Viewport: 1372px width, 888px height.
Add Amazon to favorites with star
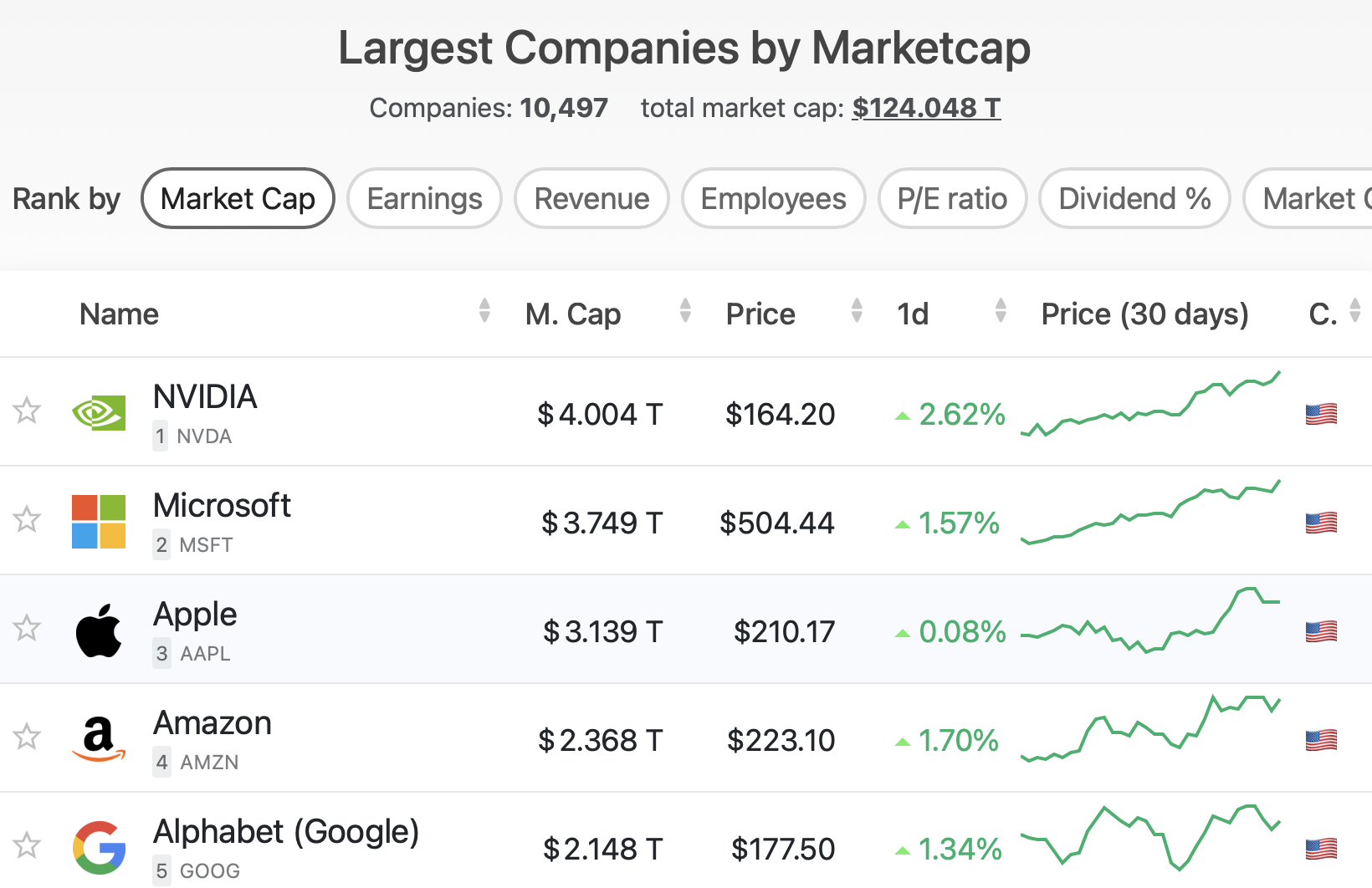pyautogui.click(x=27, y=737)
